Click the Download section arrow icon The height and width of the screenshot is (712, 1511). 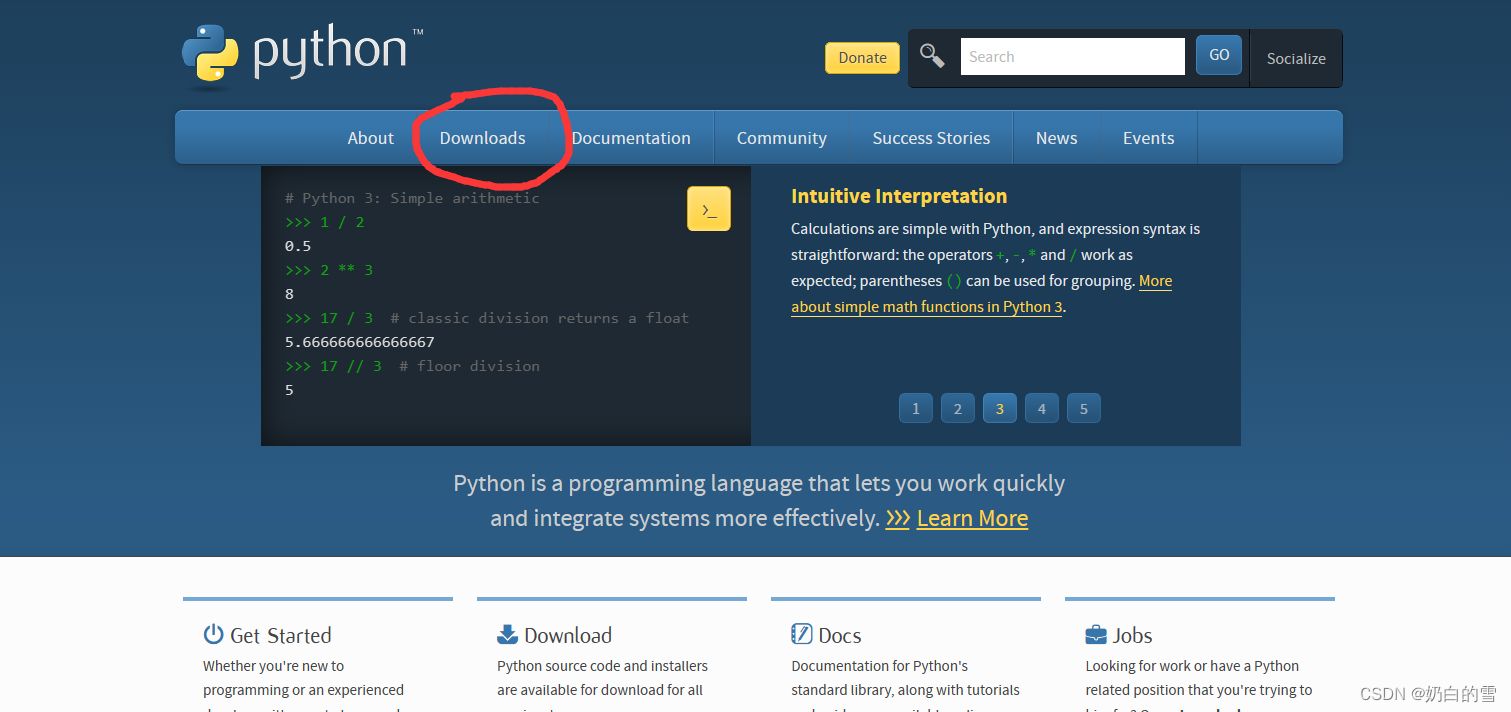[507, 634]
